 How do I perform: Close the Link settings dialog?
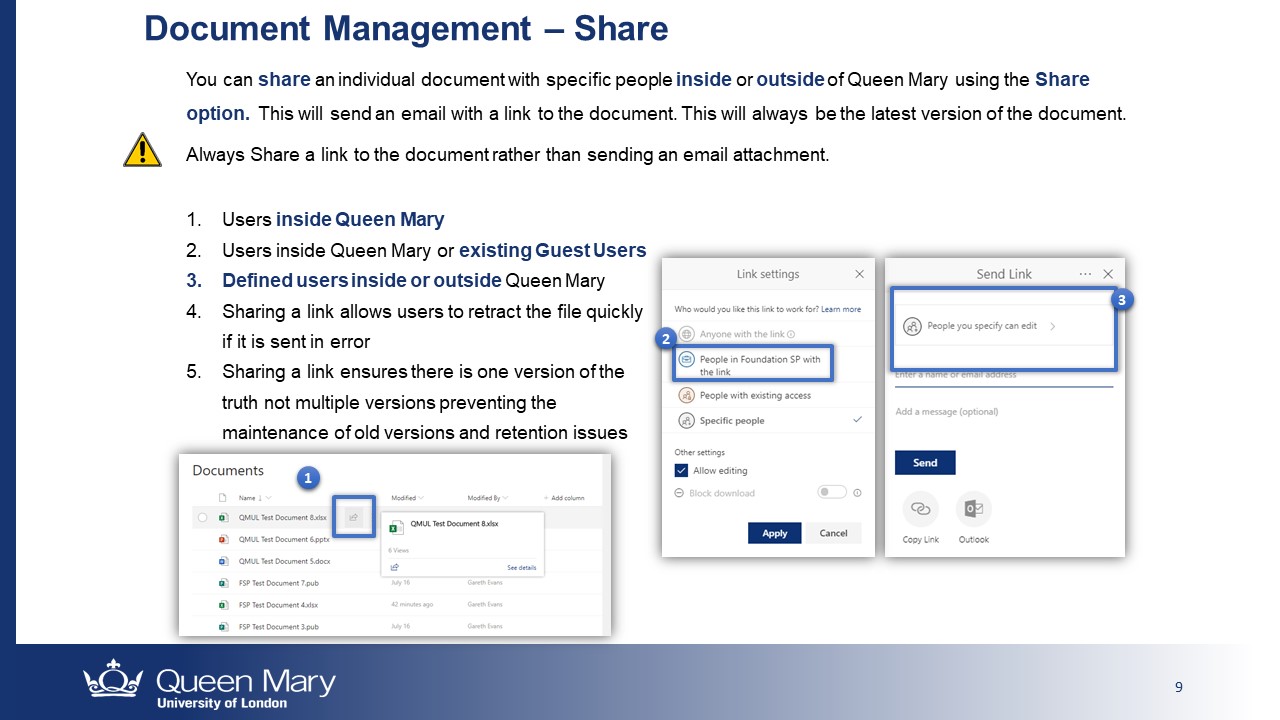pyautogui.click(x=859, y=274)
